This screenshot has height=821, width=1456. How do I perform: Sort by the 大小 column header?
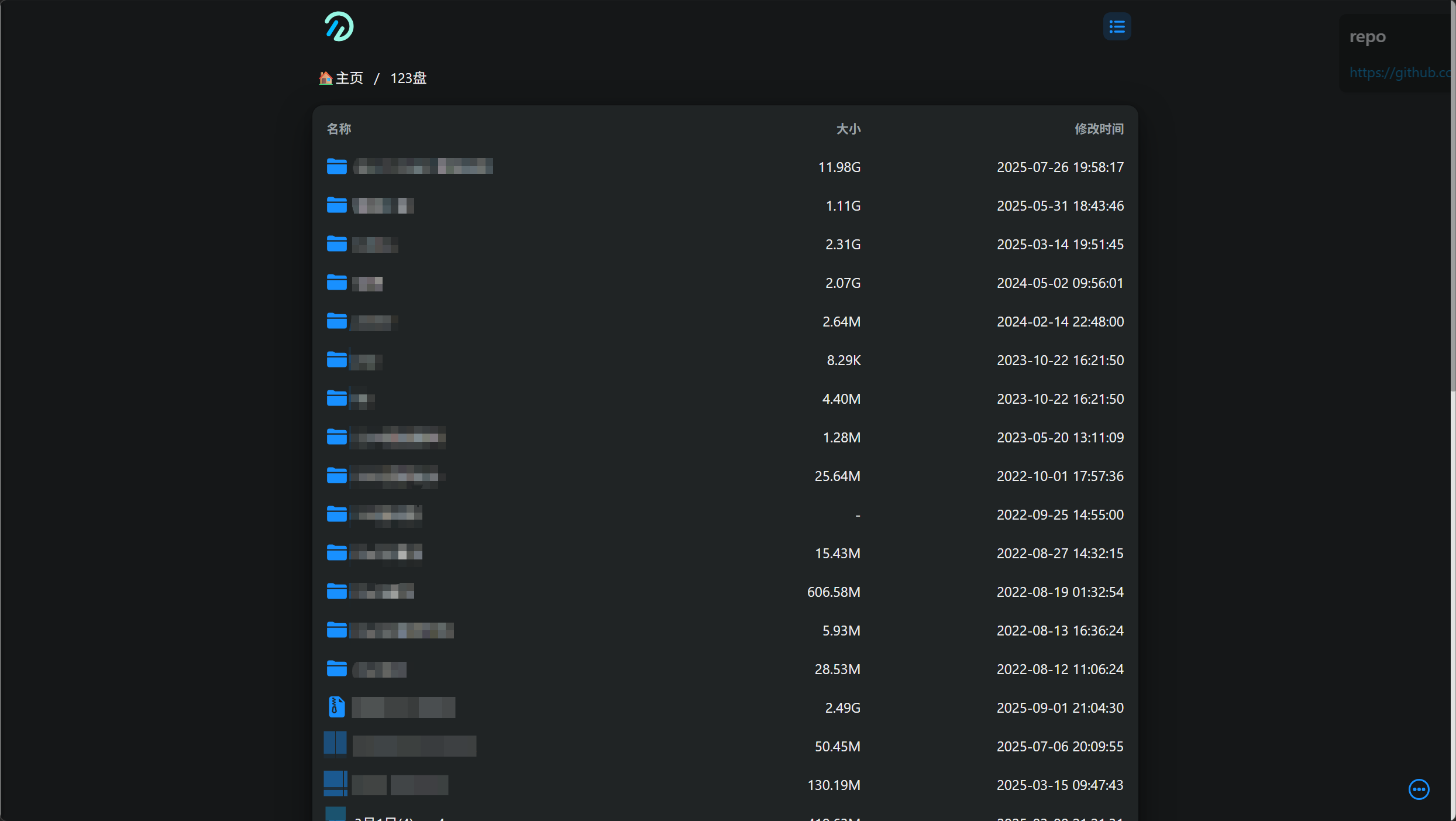848,129
